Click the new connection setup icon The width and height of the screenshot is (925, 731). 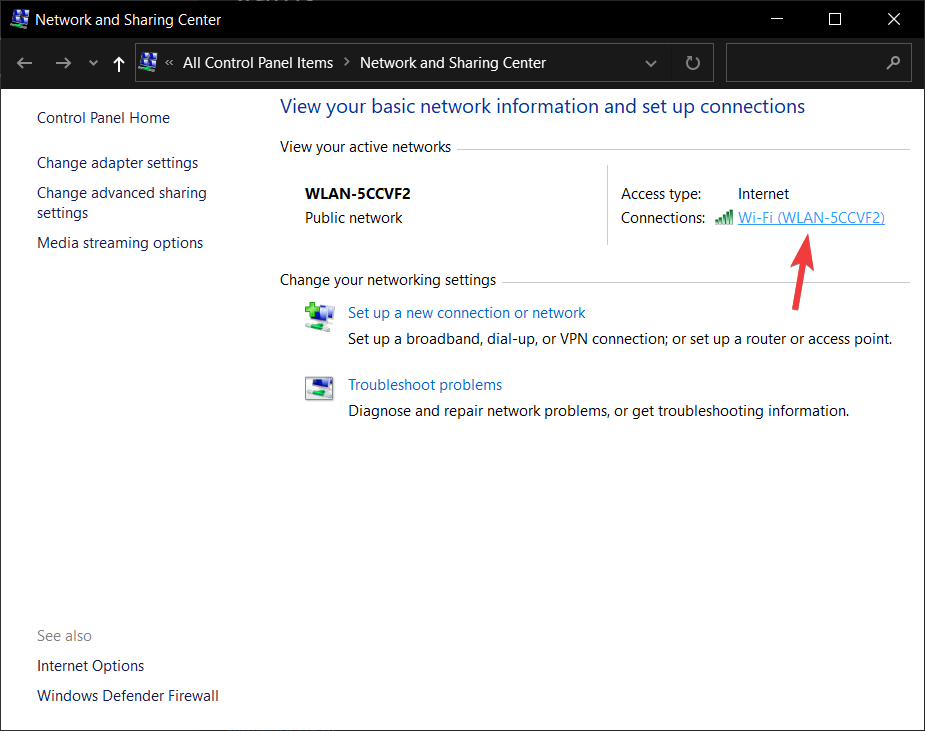pos(319,317)
